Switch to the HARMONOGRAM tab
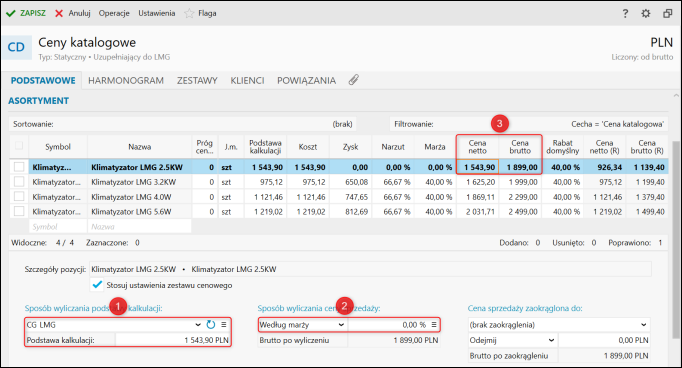Viewport: 682px width, 368px height. (126, 80)
